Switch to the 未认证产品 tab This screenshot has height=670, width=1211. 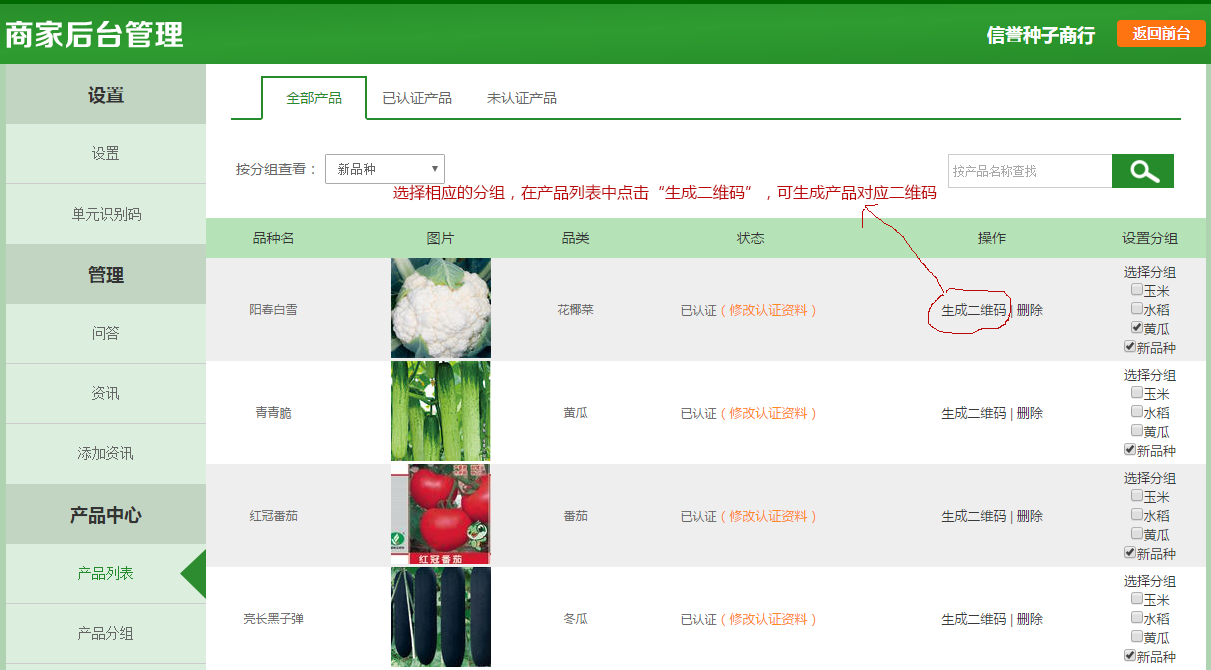522,98
